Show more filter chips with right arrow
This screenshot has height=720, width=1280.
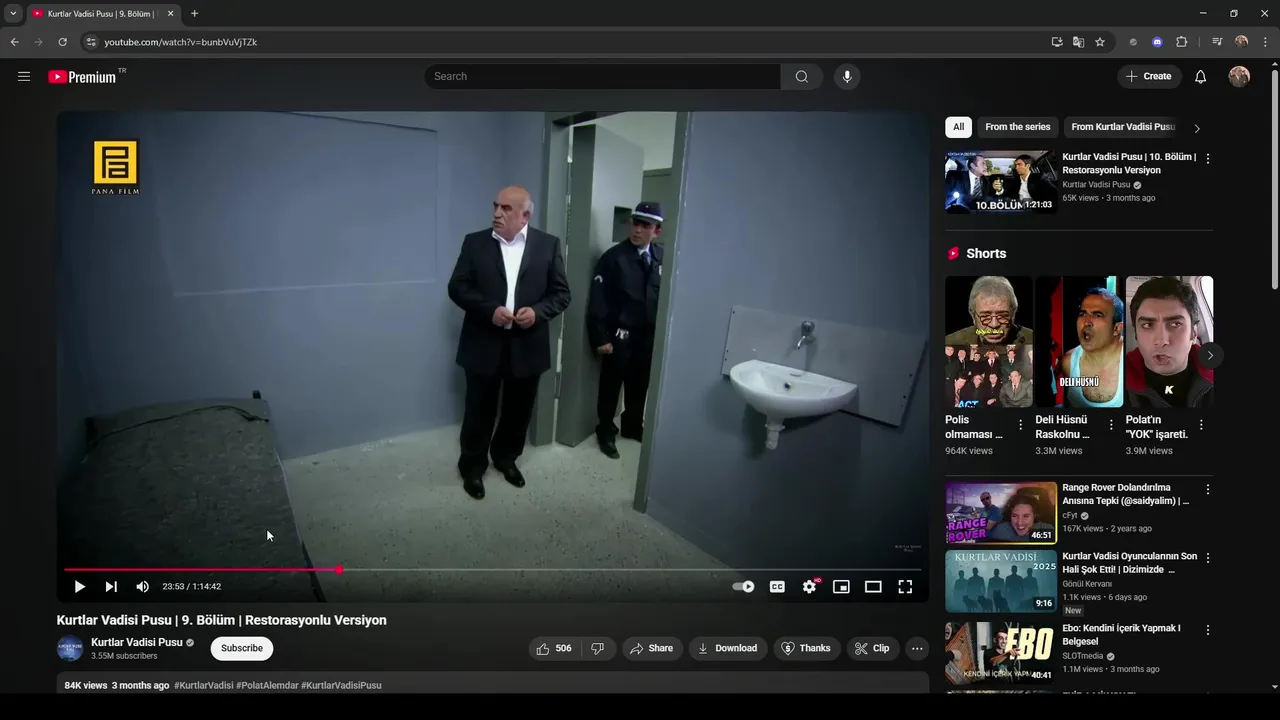pyautogui.click(x=1197, y=128)
